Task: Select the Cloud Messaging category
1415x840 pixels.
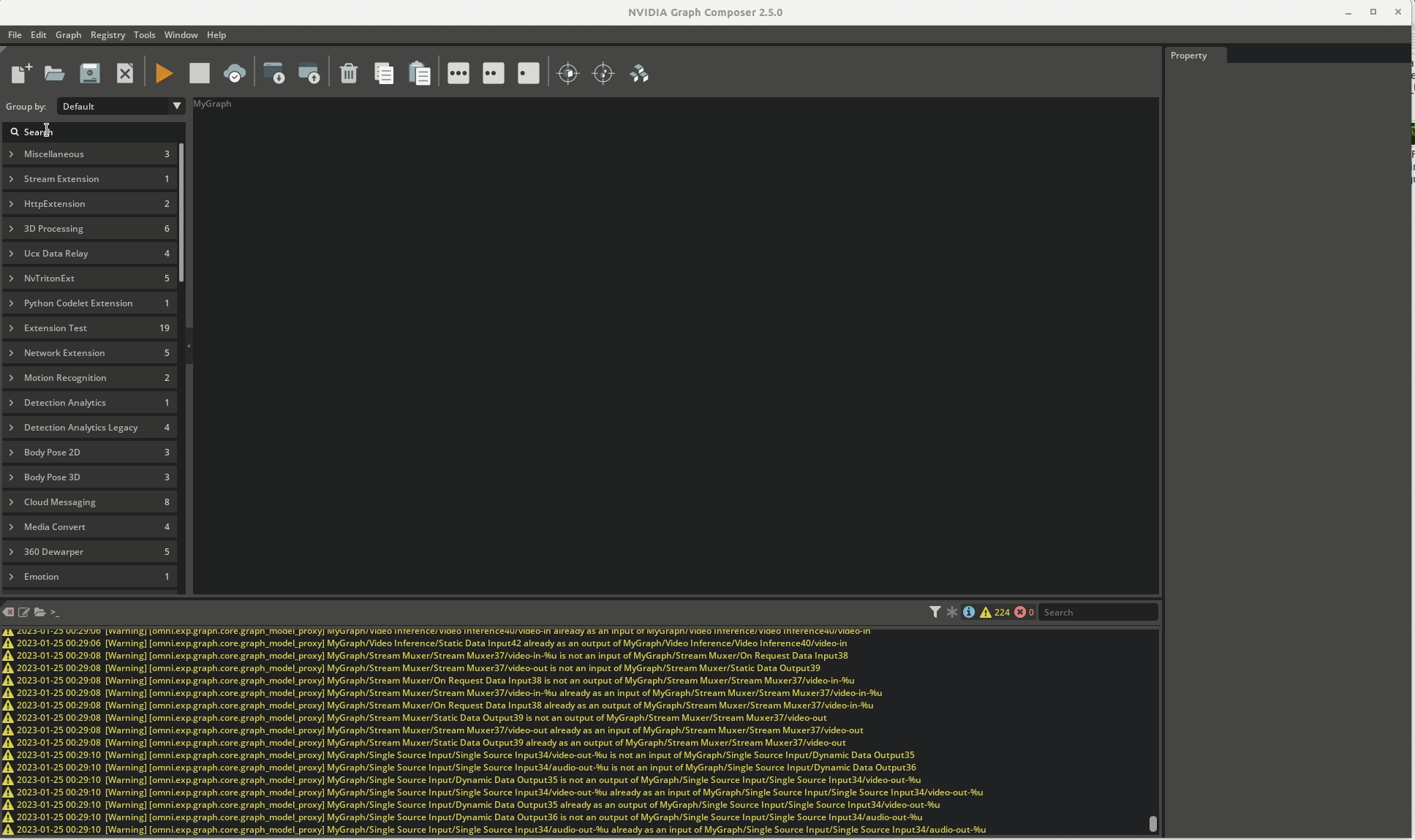Action: tap(89, 502)
